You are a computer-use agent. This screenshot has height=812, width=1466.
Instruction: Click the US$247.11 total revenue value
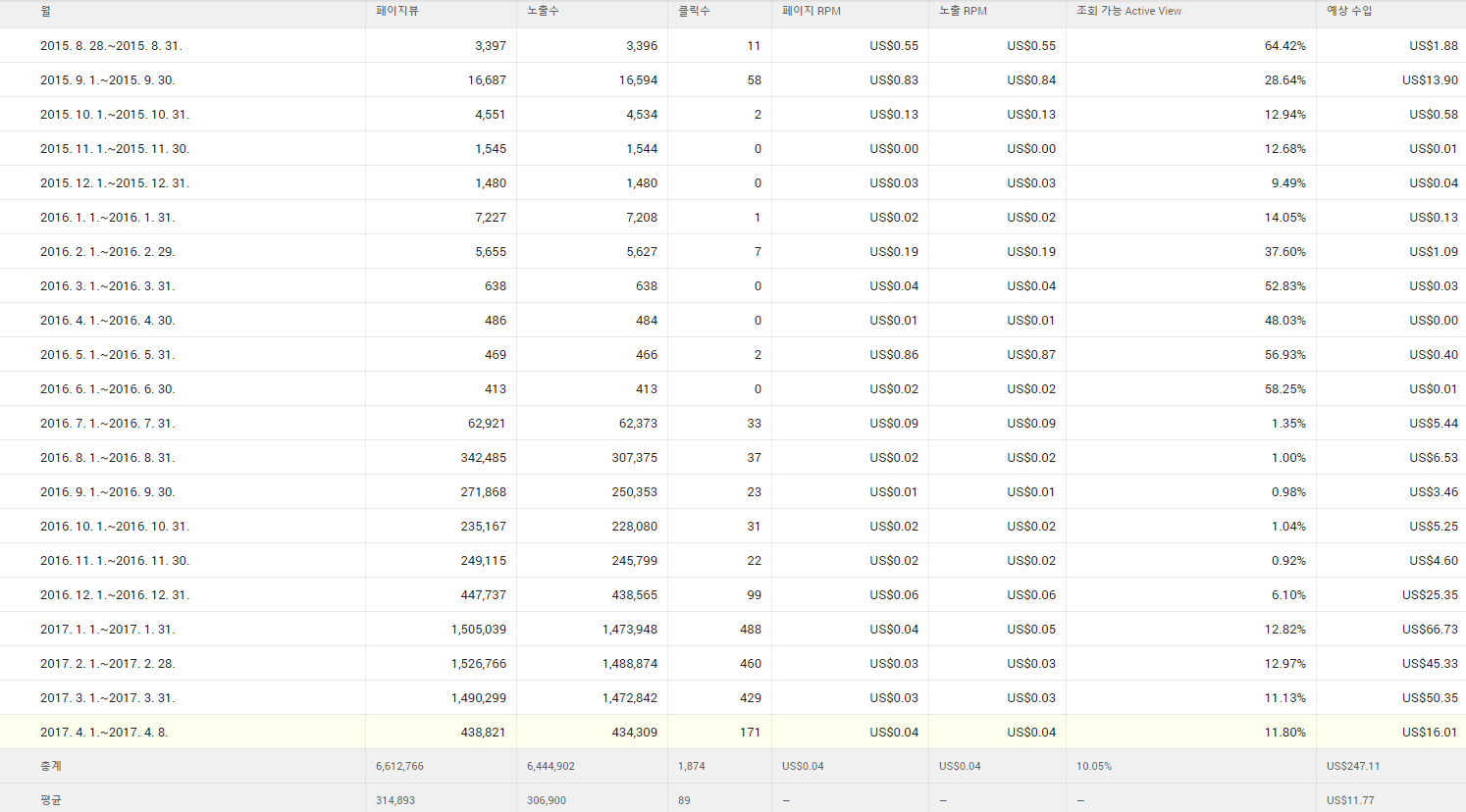1353,766
